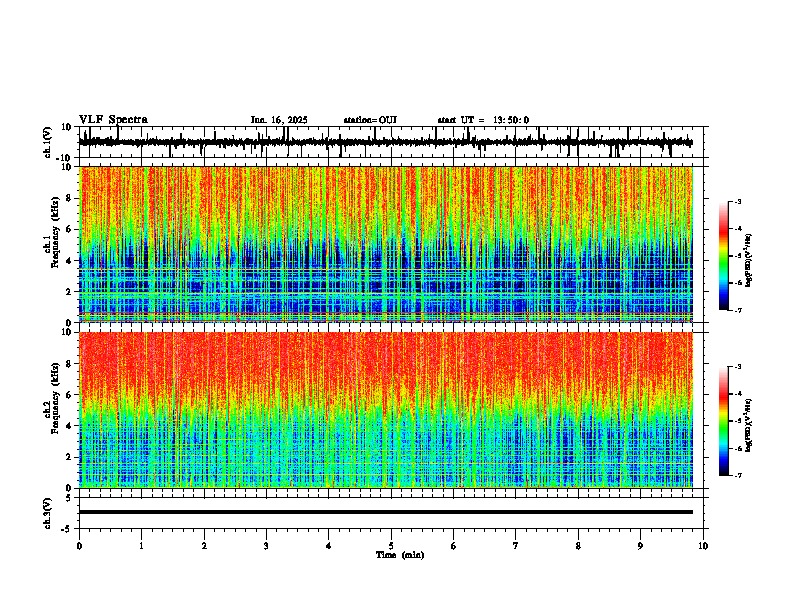The image size is (792, 612).
Task: Click the "-7" tick on ch.2 colorbar
Action: point(737,476)
